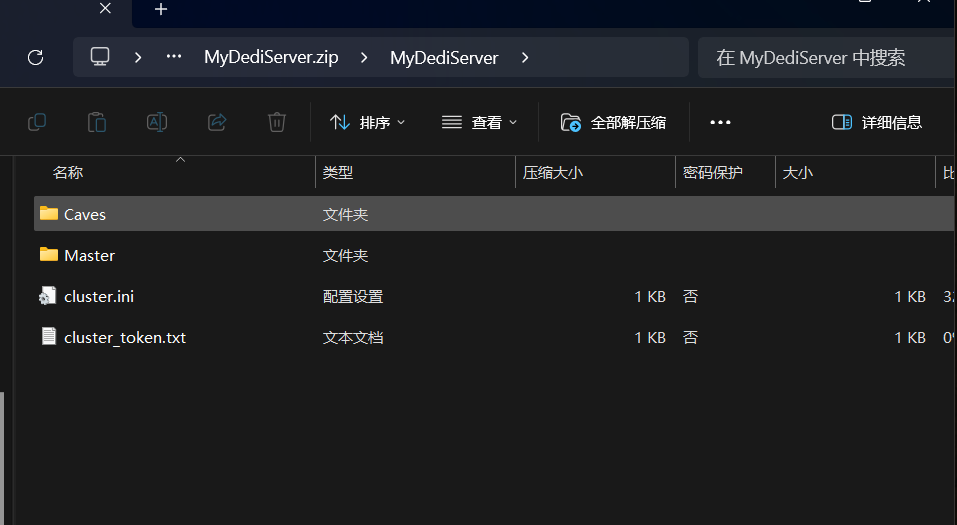The height and width of the screenshot is (525, 957).
Task: Click the share icon in toolbar
Action: coord(217,122)
